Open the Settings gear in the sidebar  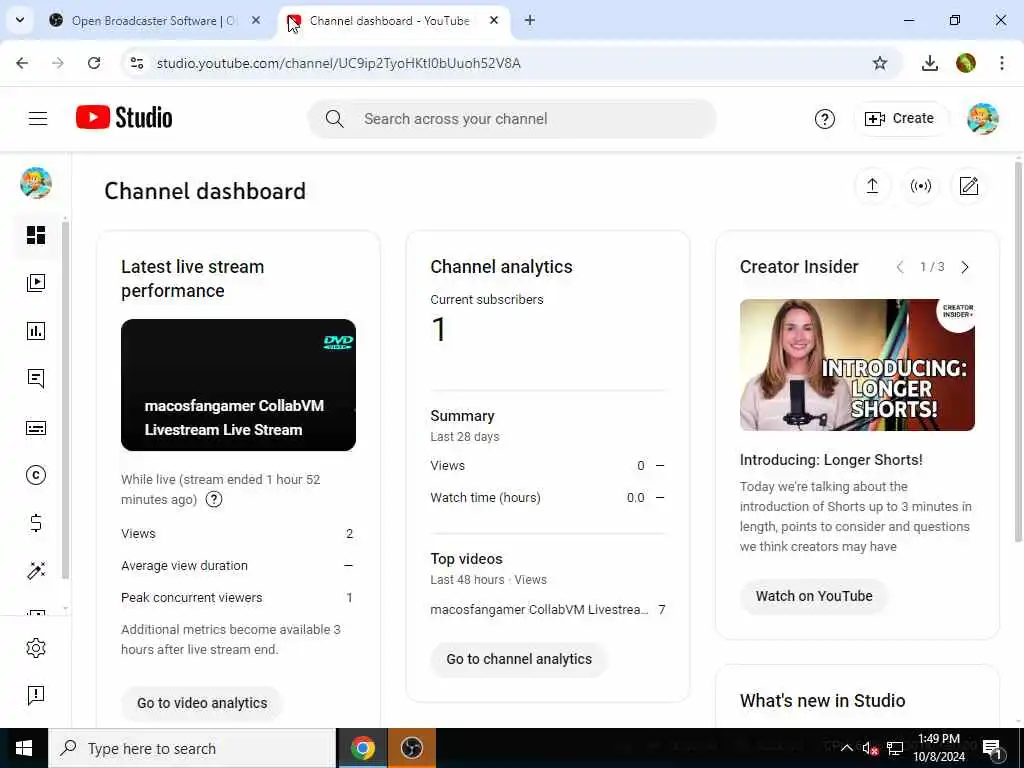pyautogui.click(x=36, y=648)
